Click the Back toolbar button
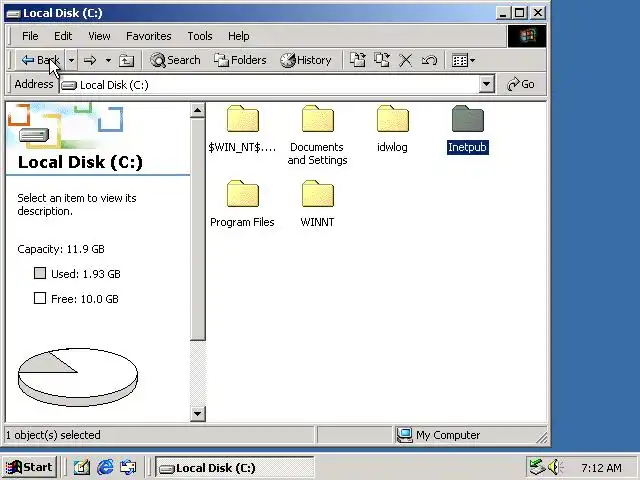The height and width of the screenshot is (480, 640). pos(40,60)
